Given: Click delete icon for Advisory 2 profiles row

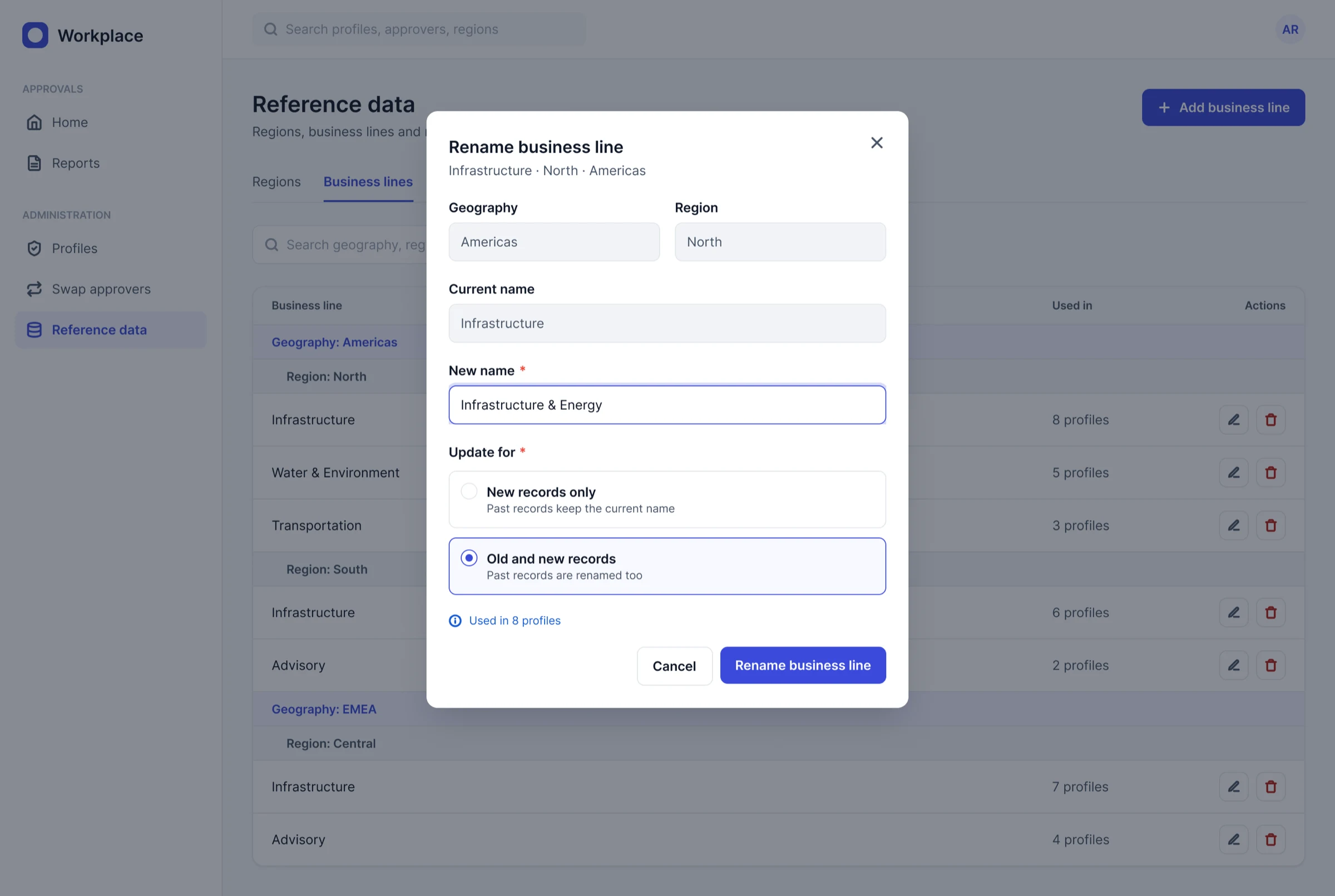Looking at the screenshot, I should 1270,665.
